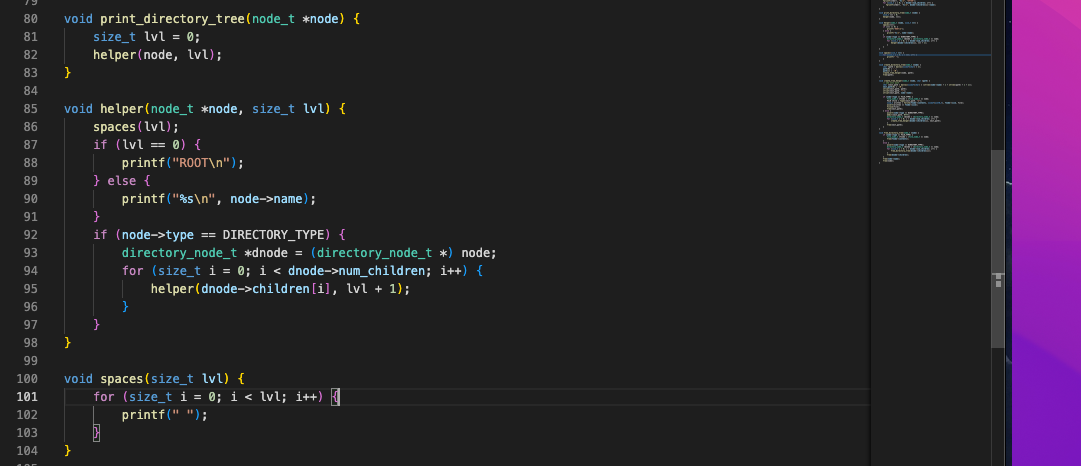1081x466 pixels.
Task: Select line 100 via its line number
Action: click(29, 379)
